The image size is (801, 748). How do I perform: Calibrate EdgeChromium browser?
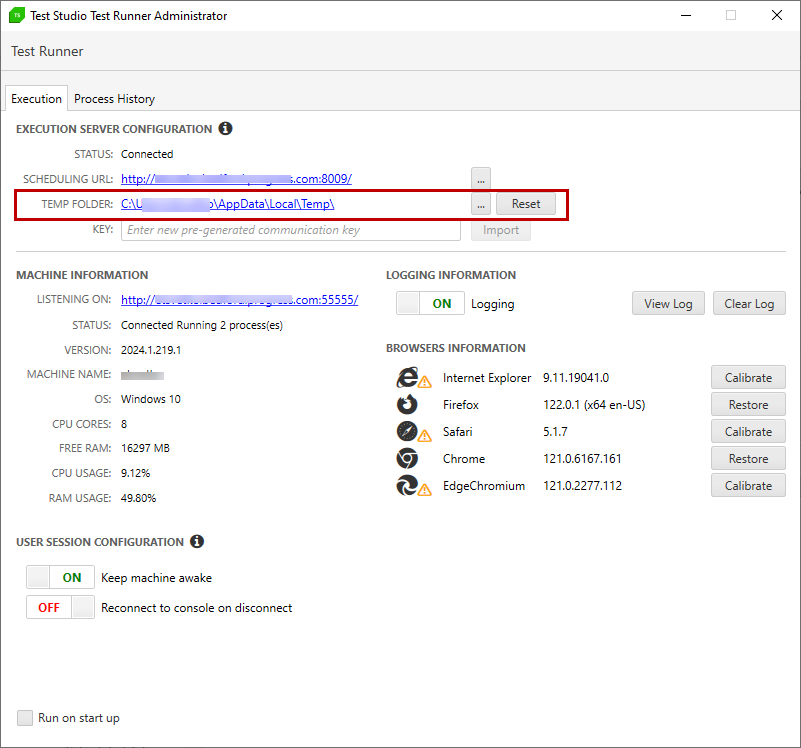coord(748,485)
